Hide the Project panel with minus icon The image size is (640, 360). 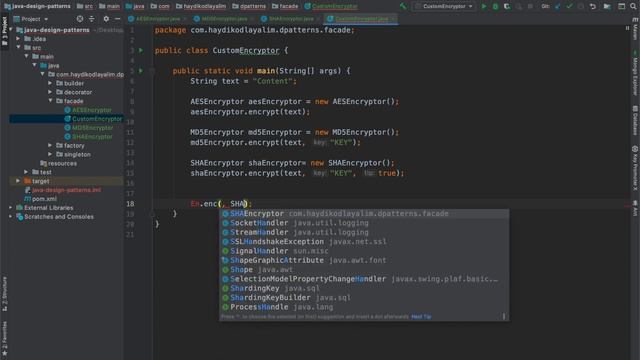(118, 19)
